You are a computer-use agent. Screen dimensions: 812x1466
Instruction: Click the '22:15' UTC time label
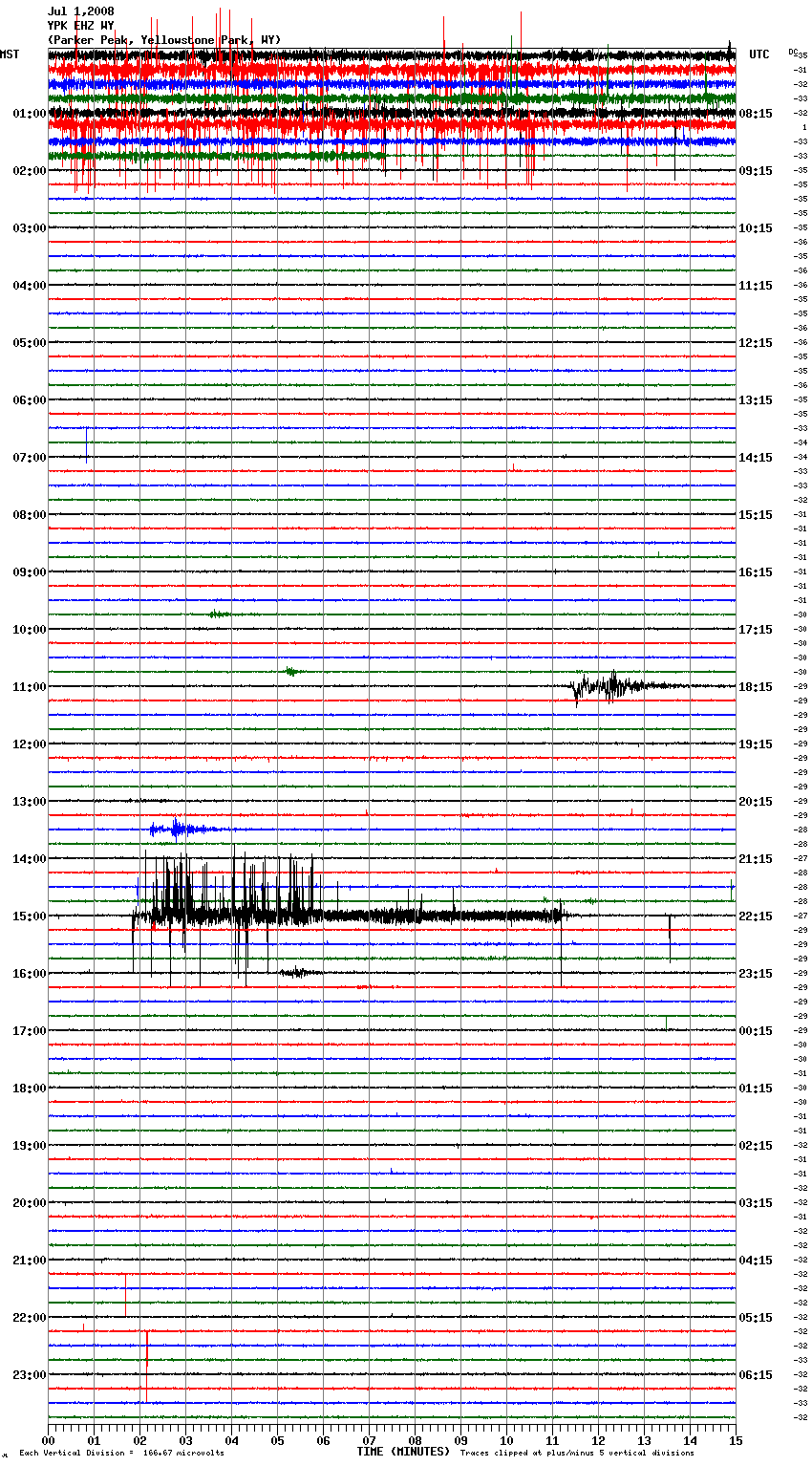click(756, 916)
